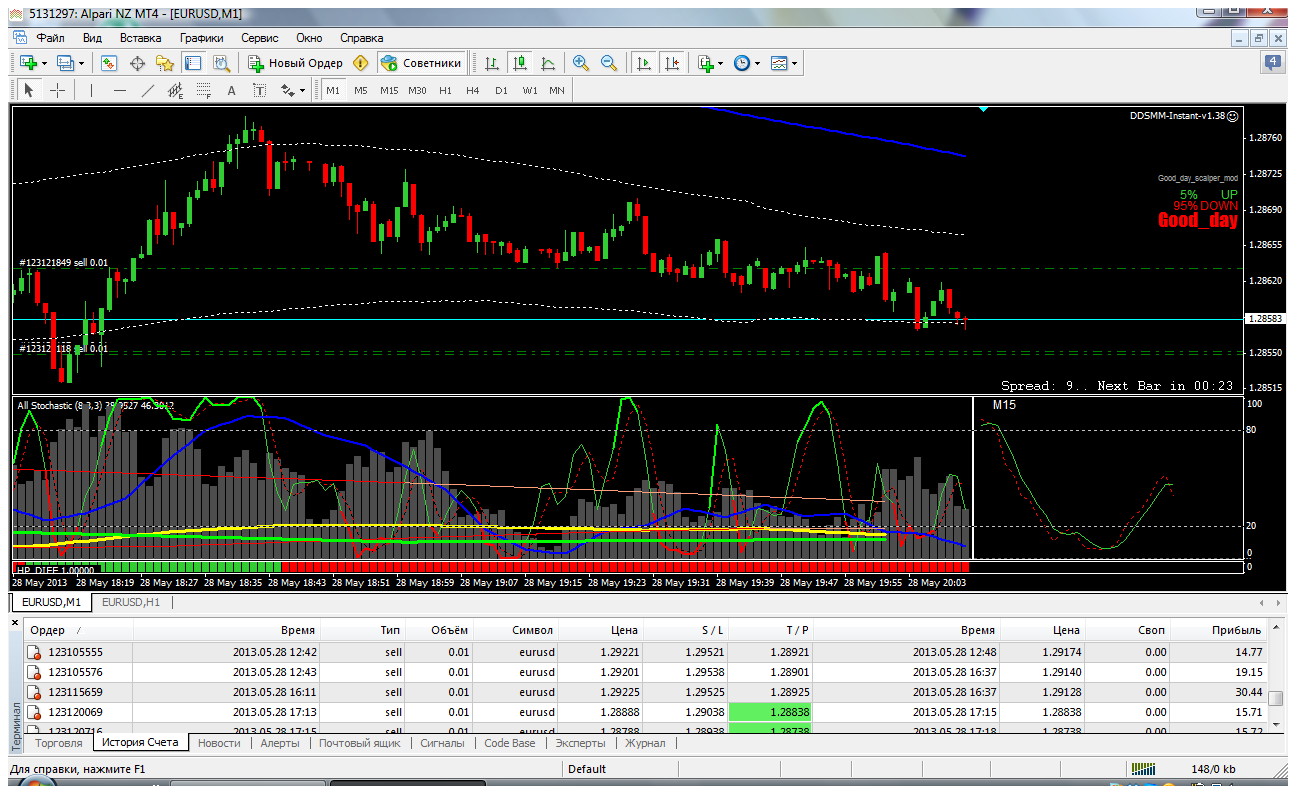This screenshot has width=1296, height=786.
Task: Toggle the Советники expert advisors button
Action: [421, 63]
